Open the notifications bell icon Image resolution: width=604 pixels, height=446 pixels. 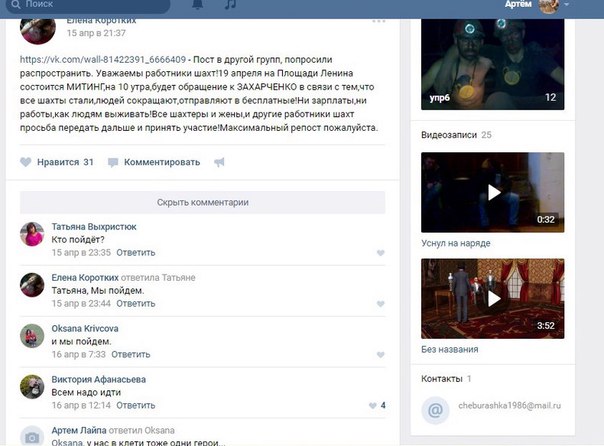[197, 5]
